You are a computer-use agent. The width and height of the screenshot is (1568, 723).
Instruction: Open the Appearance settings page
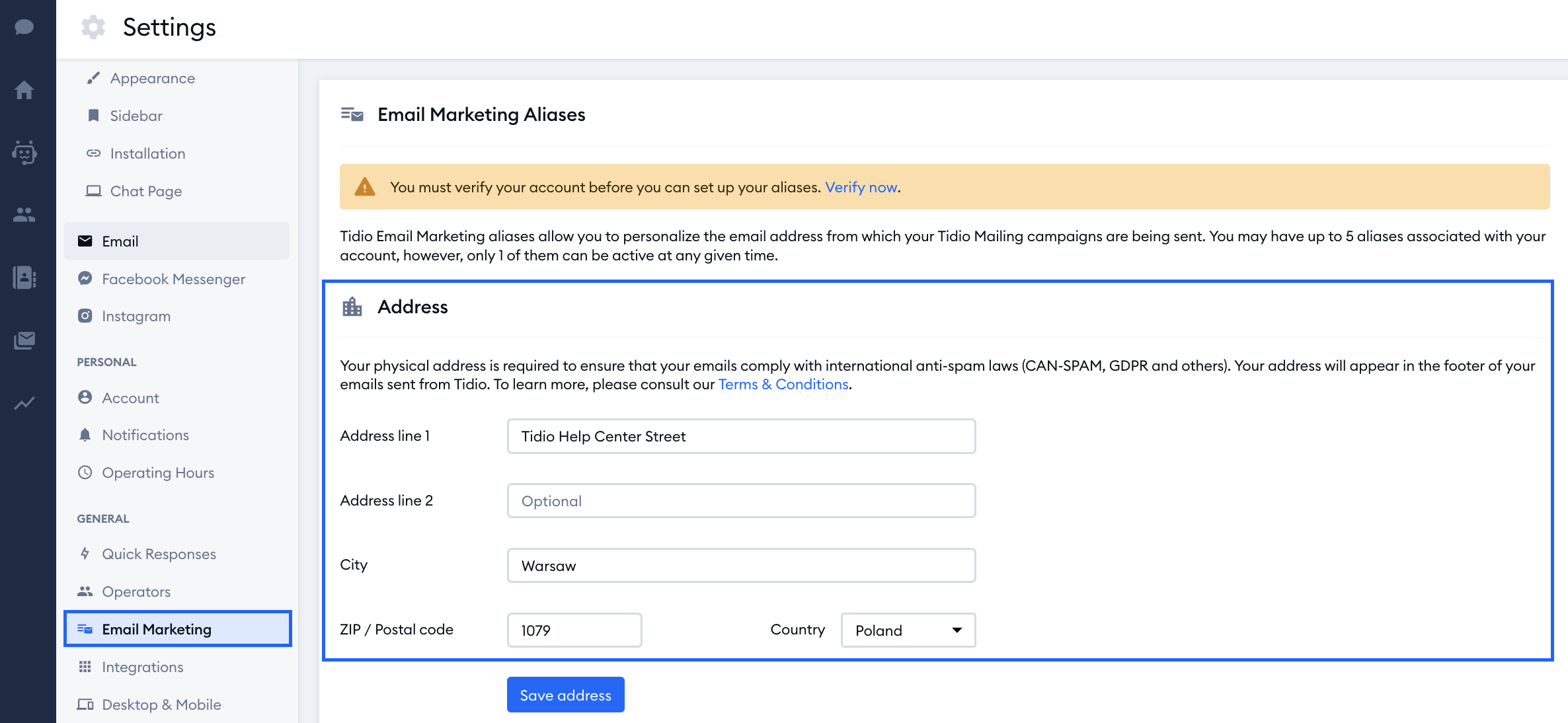click(152, 78)
